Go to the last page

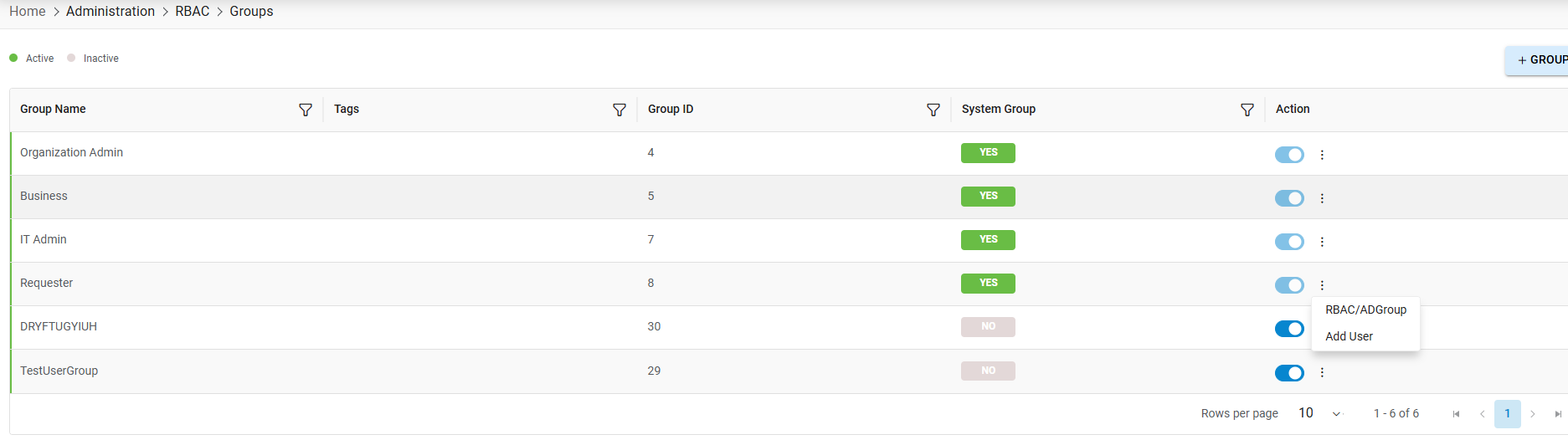(1557, 414)
